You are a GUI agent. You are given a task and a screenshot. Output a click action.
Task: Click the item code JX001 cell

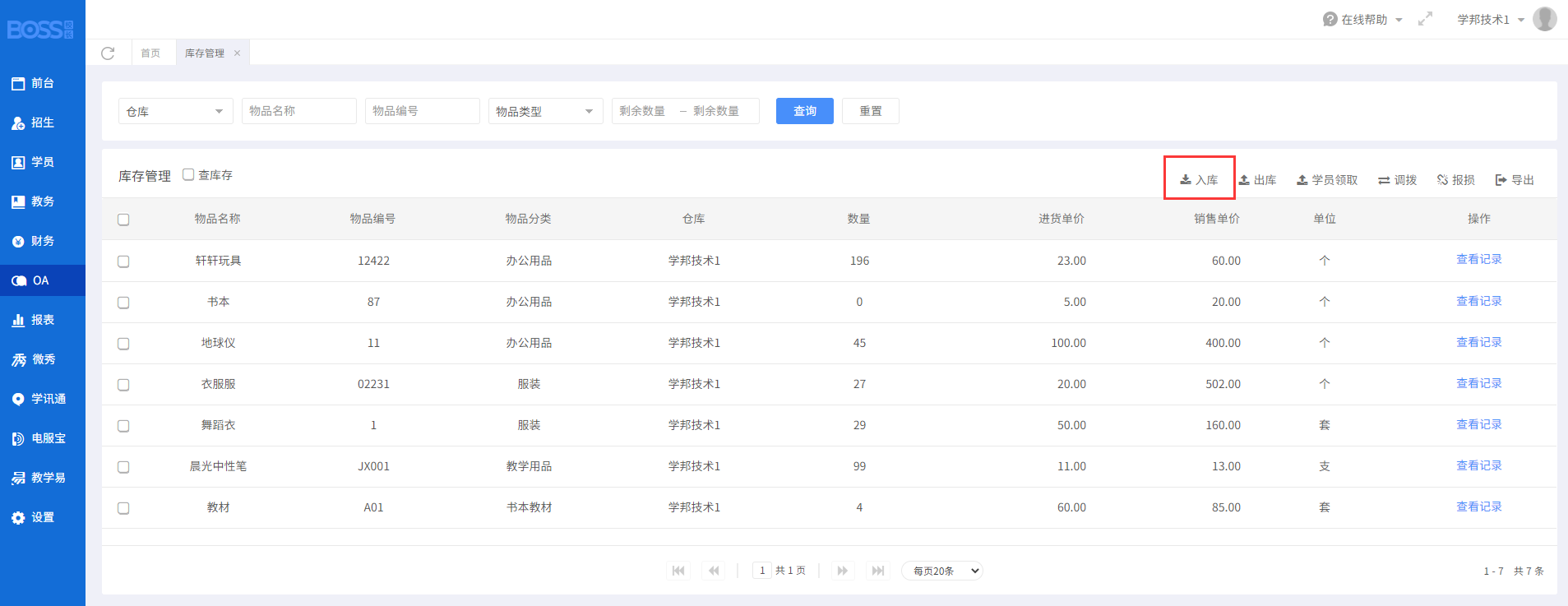click(x=373, y=466)
